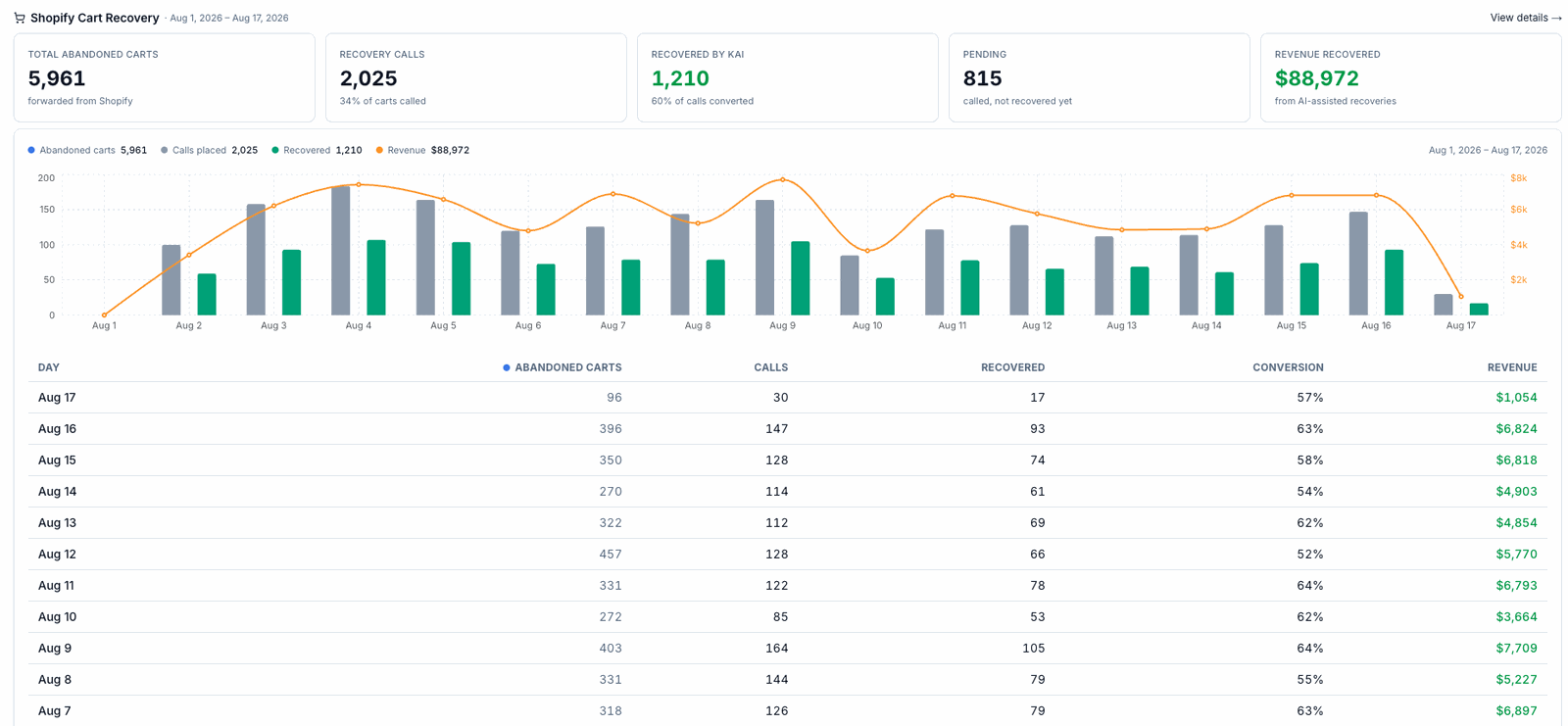
Task: Click the blue dot in Abandoned Carts header
Action: [x=507, y=367]
